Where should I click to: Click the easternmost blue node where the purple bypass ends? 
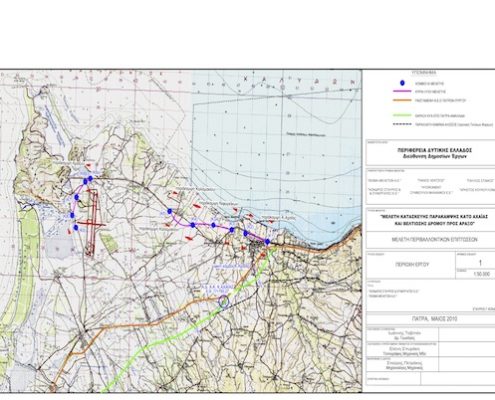267,242
